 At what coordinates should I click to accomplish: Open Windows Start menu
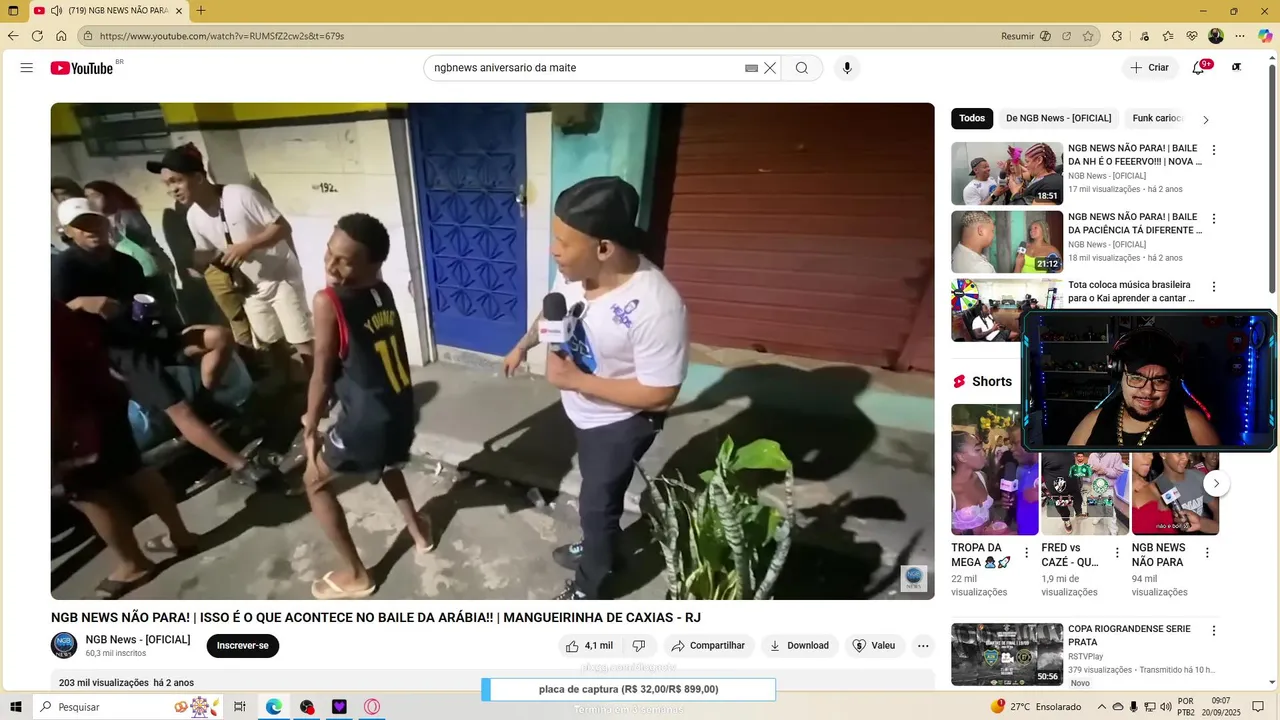(x=14, y=707)
